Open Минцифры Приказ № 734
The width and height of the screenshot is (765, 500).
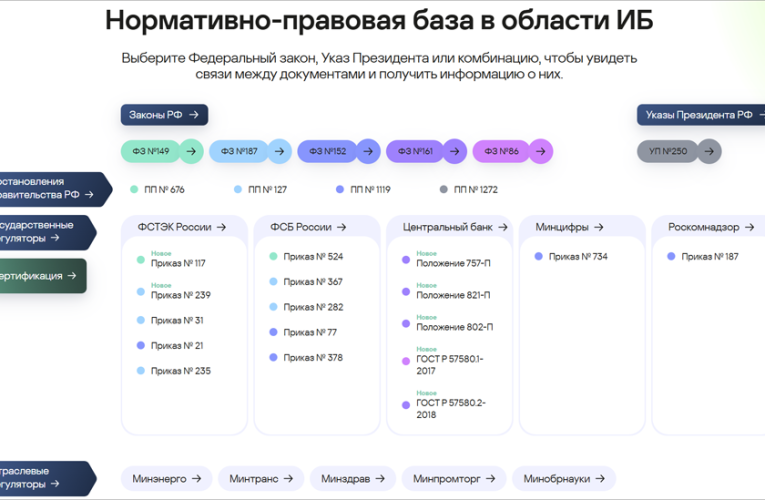[571, 256]
